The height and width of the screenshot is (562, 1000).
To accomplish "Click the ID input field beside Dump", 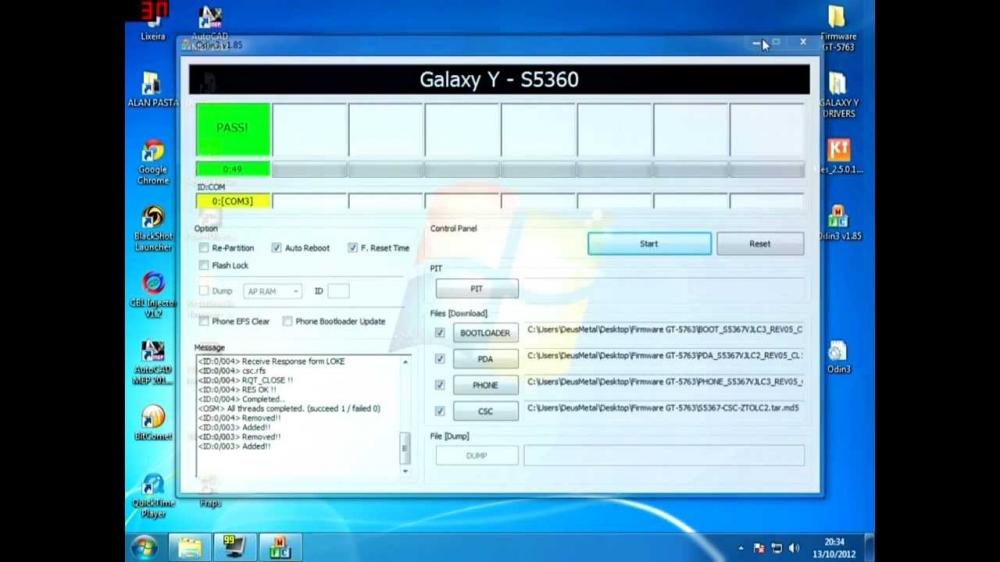I will tap(339, 292).
